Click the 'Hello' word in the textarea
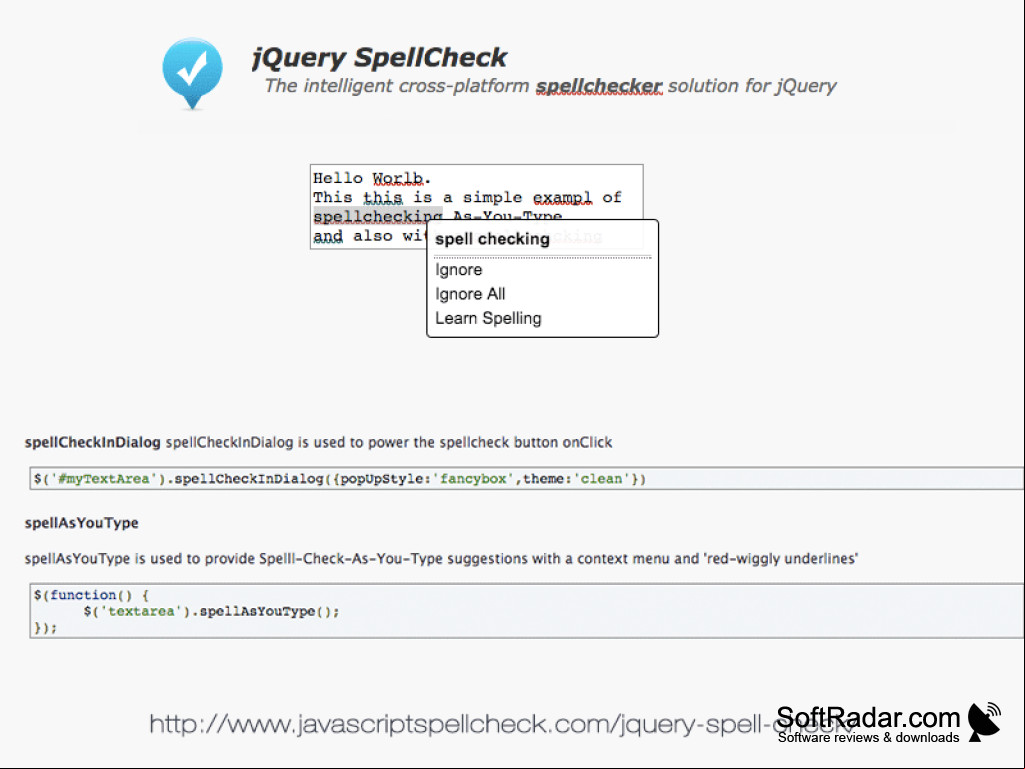The height and width of the screenshot is (769, 1025). 338,178
